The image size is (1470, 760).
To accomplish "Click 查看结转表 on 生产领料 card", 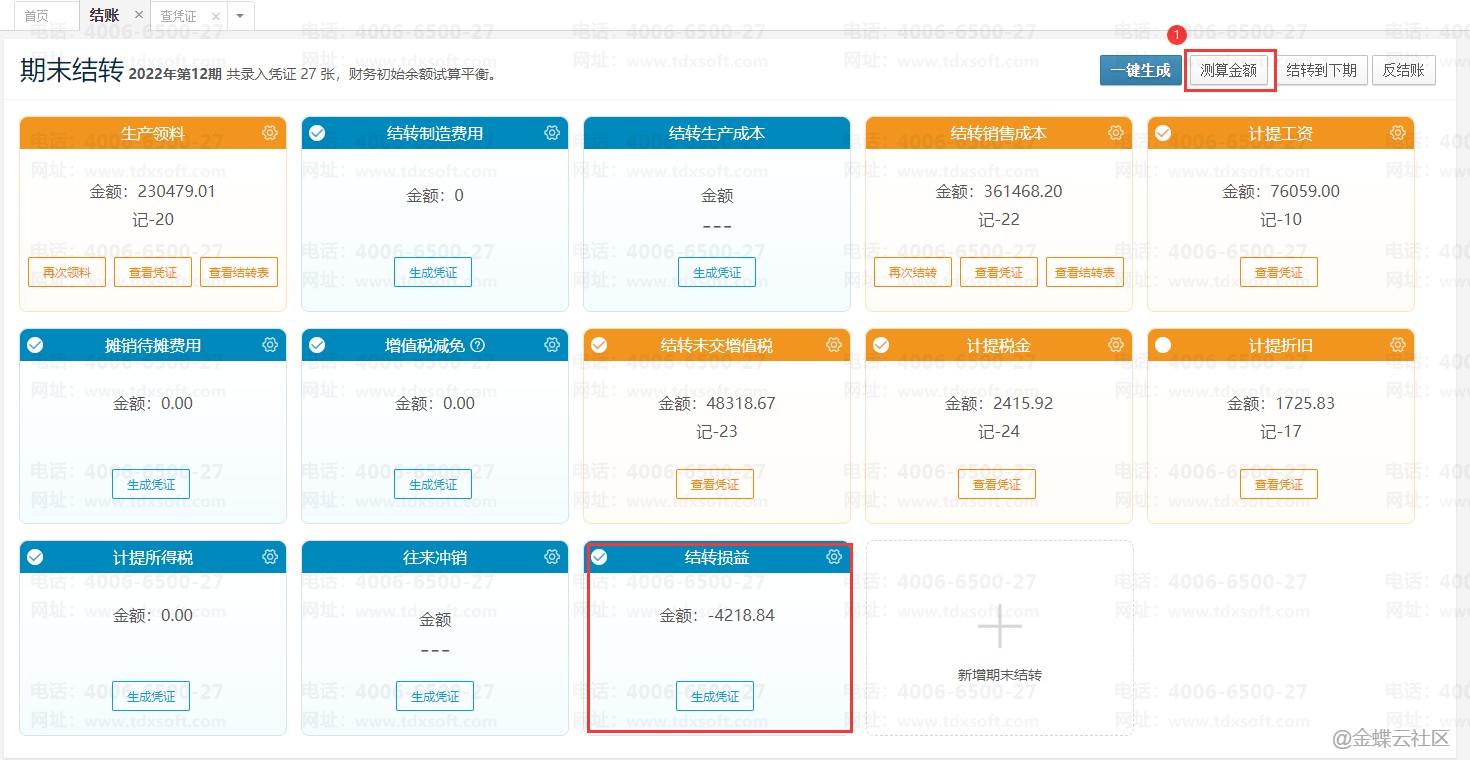I will click(x=239, y=273).
